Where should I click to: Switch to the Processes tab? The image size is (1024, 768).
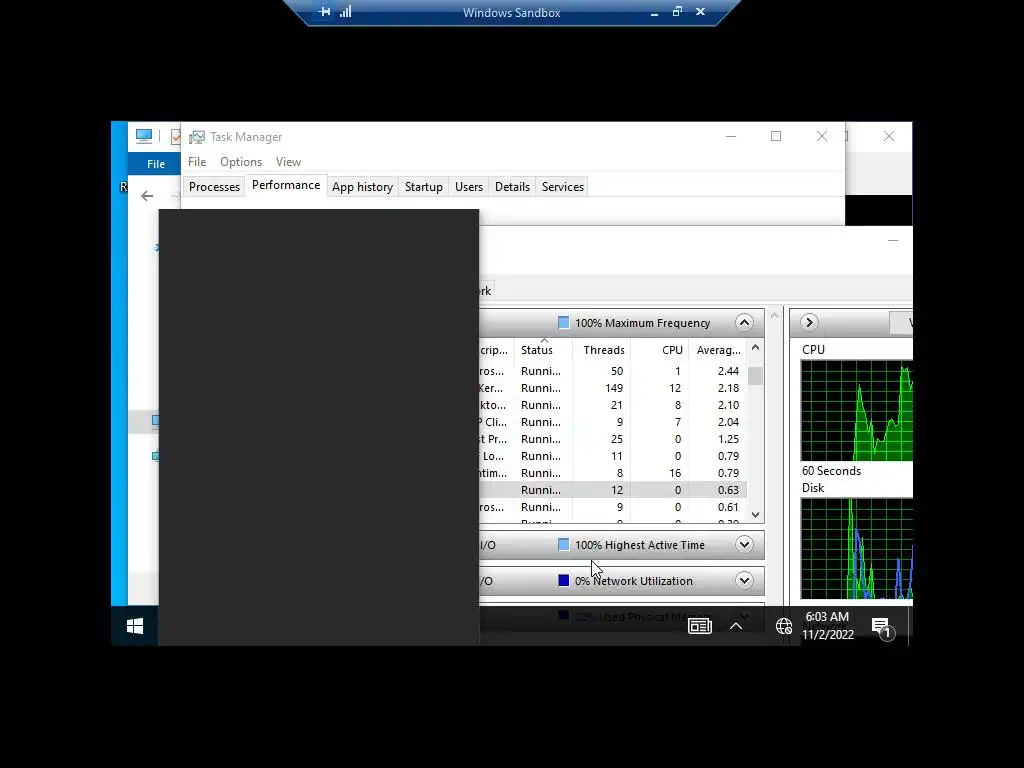pyautogui.click(x=214, y=187)
